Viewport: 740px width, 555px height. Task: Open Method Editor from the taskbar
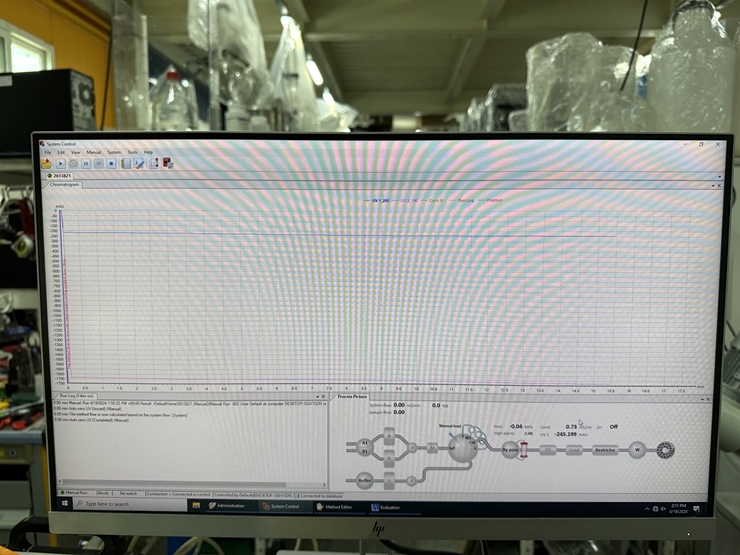(x=339, y=507)
